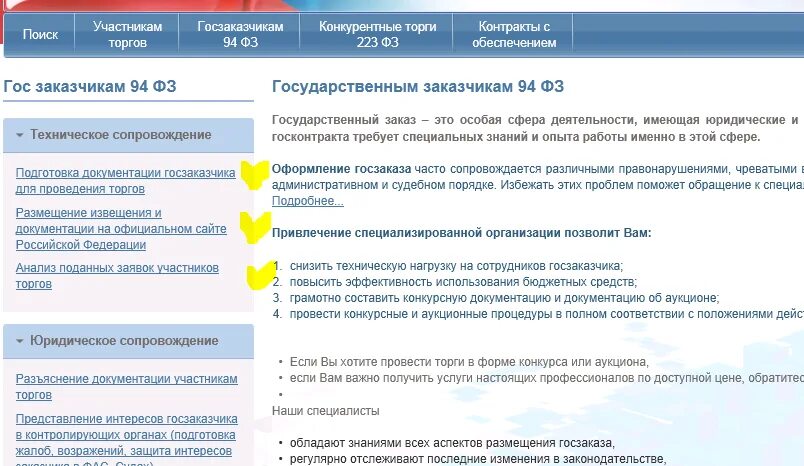Click bullet Если Вы хотите провести торги
This screenshot has height=466, width=804.
(x=469, y=362)
